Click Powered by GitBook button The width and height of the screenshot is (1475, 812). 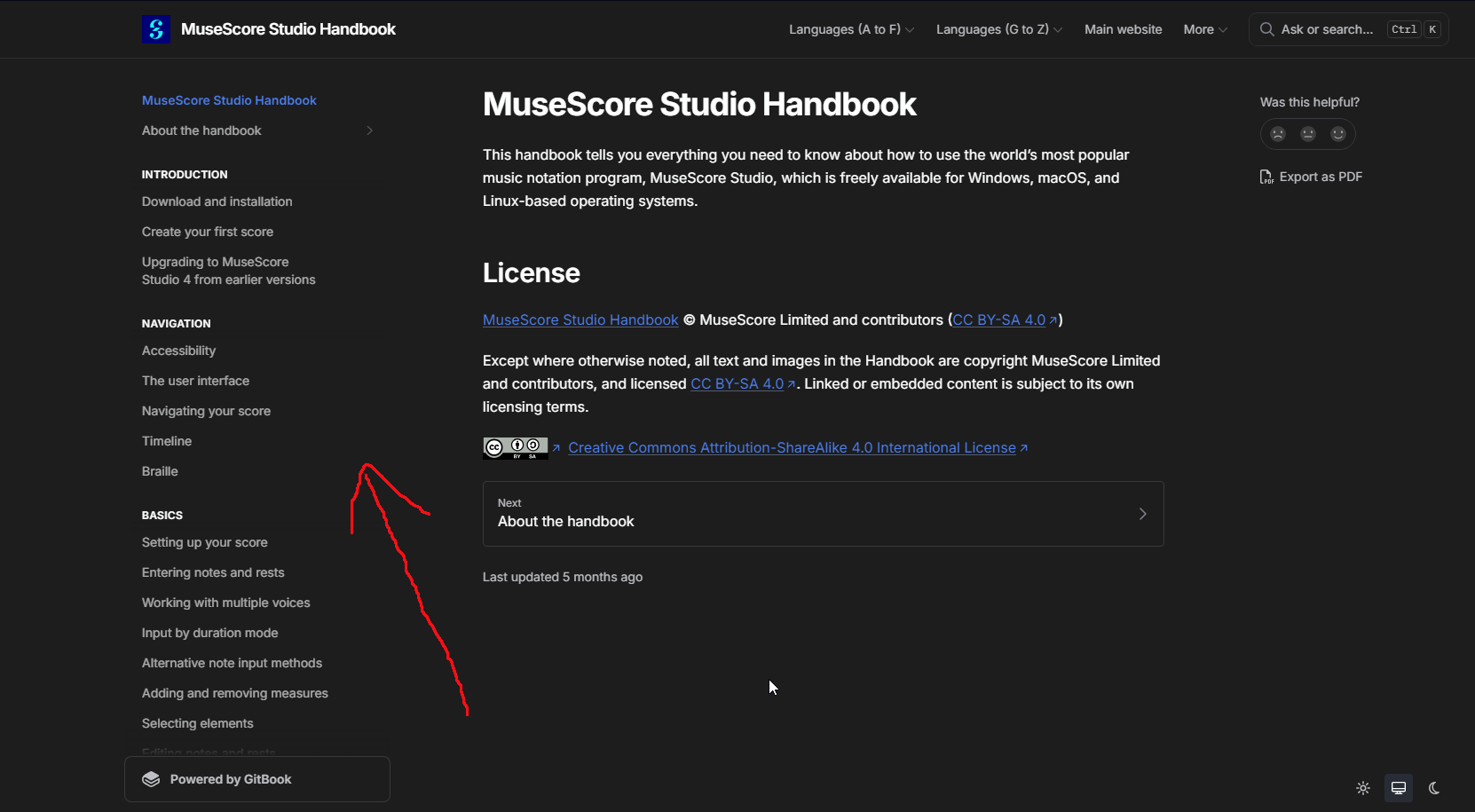pyautogui.click(x=257, y=779)
